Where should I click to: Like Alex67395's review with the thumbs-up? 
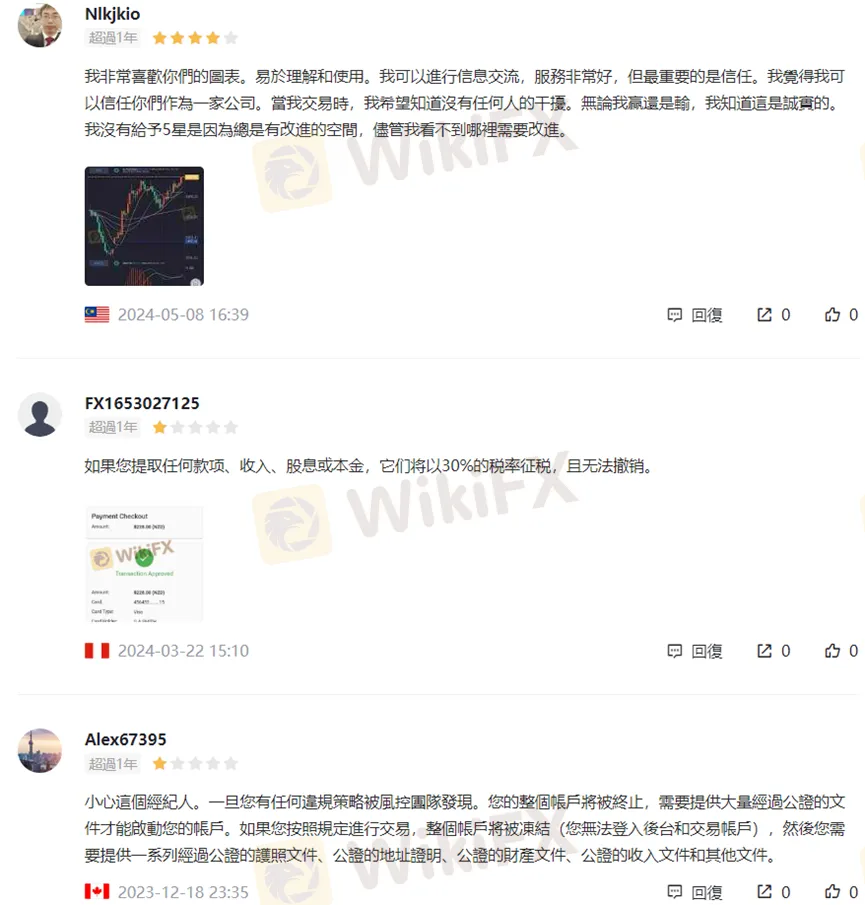832,891
